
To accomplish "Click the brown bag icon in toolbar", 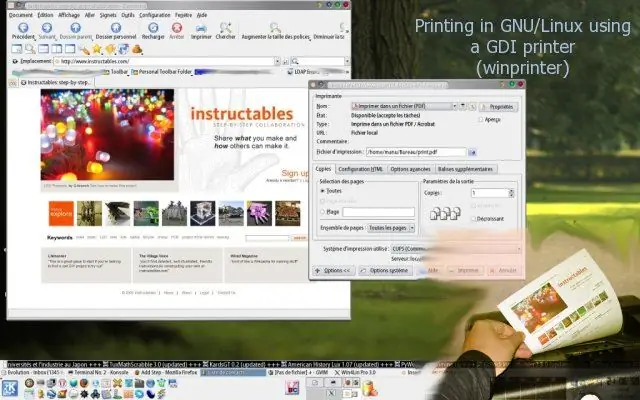I will [137, 49].
